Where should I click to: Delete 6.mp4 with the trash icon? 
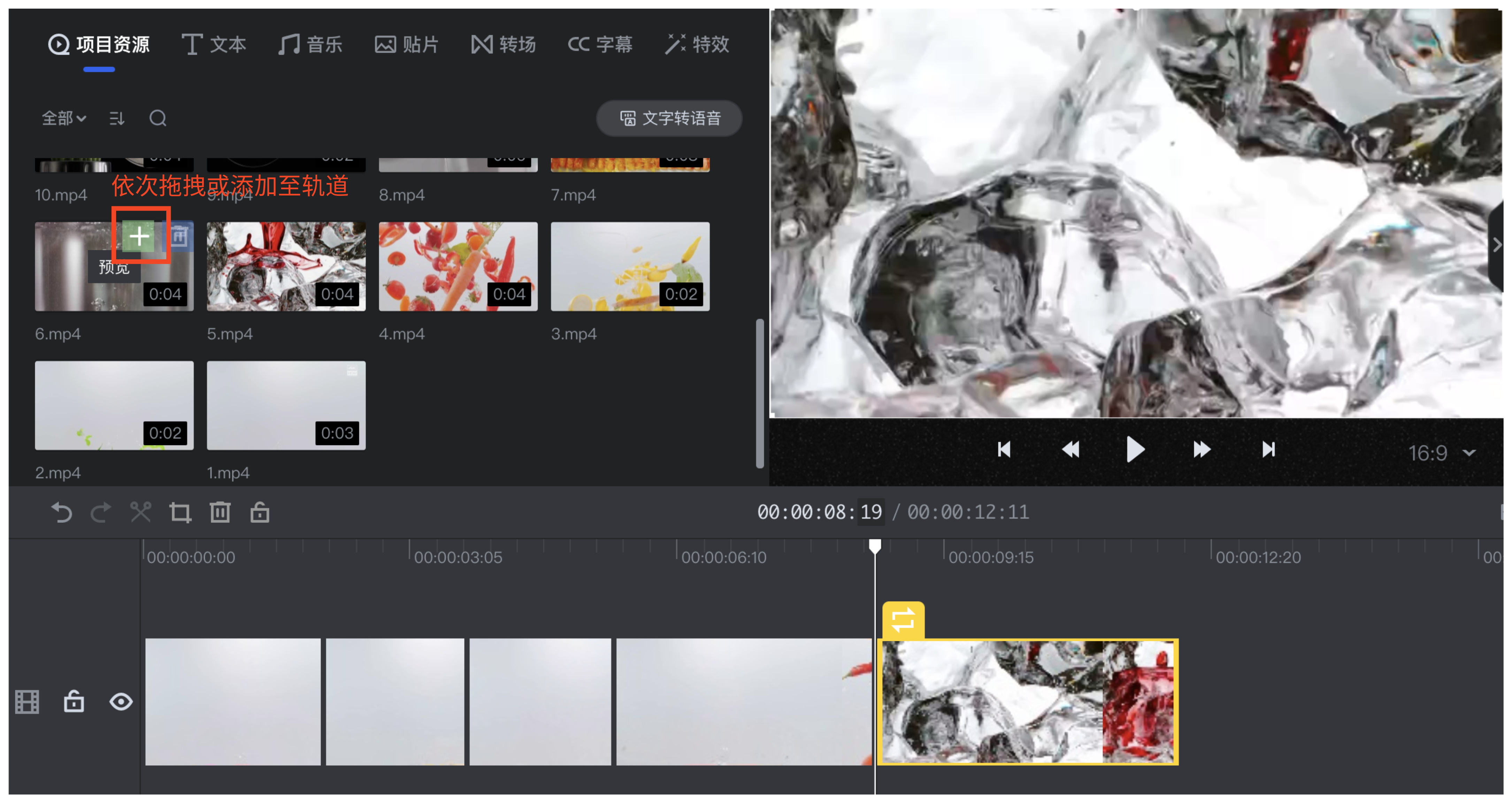coord(179,236)
